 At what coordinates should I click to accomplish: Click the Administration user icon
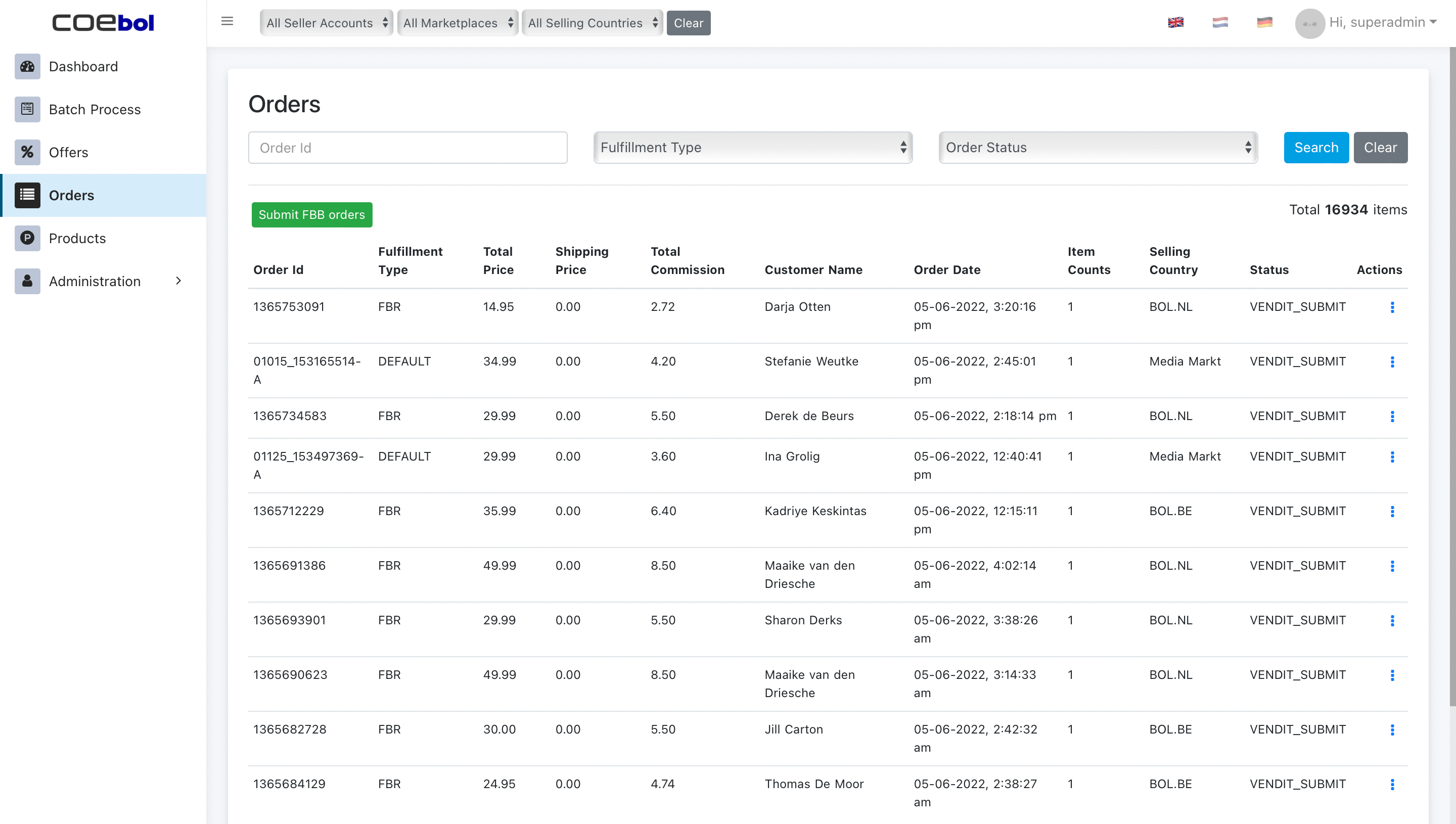(x=27, y=281)
